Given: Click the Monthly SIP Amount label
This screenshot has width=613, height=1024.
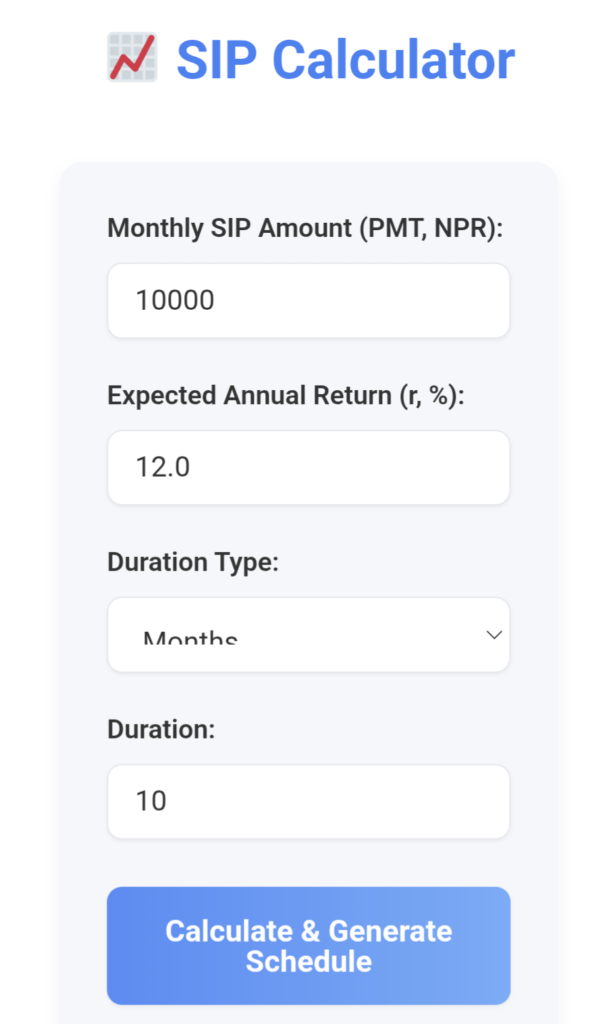Looking at the screenshot, I should click(x=307, y=228).
